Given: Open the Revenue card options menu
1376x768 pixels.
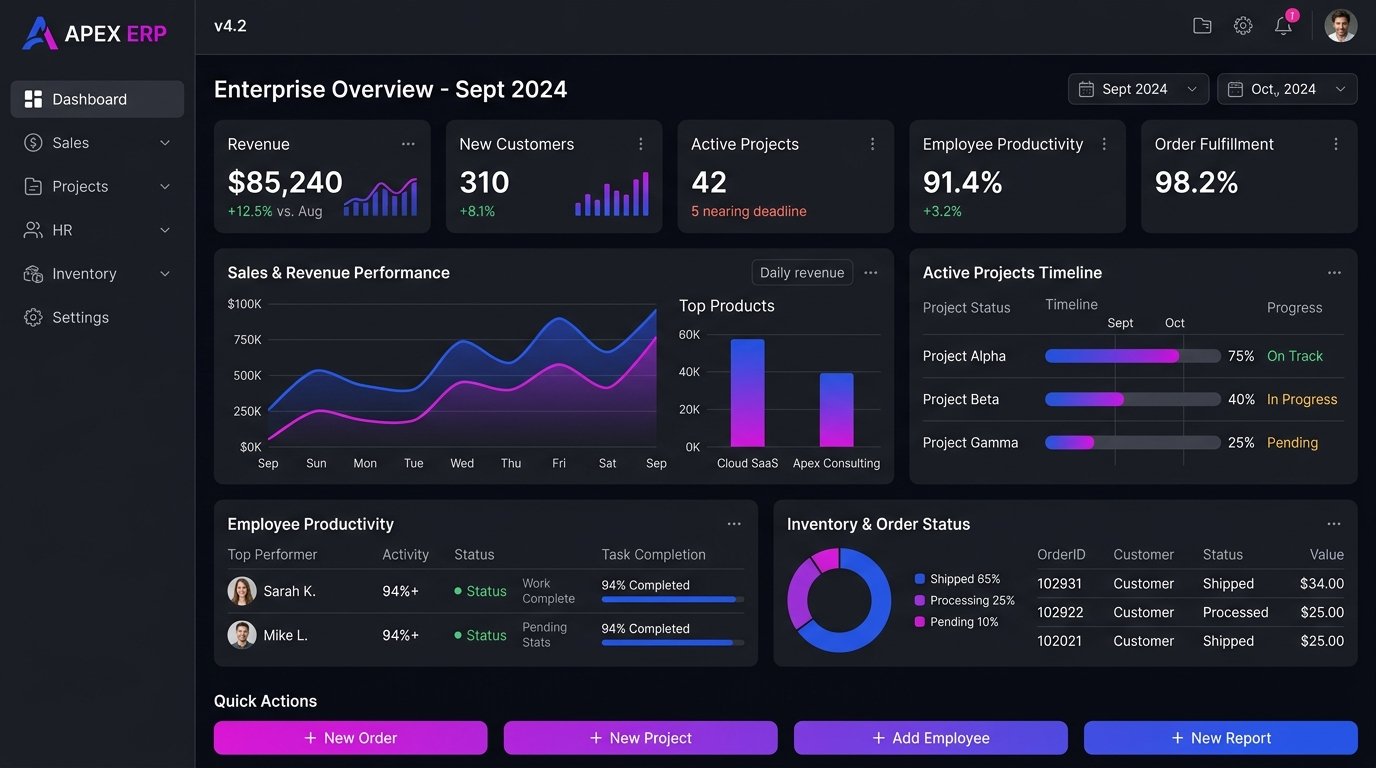Looking at the screenshot, I should coord(408,144).
